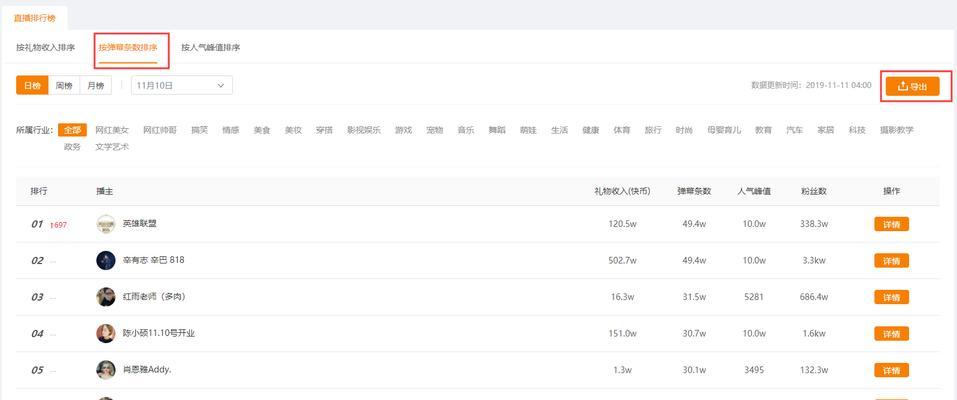Select the 按人气峰值排序 tab

pos(211,47)
